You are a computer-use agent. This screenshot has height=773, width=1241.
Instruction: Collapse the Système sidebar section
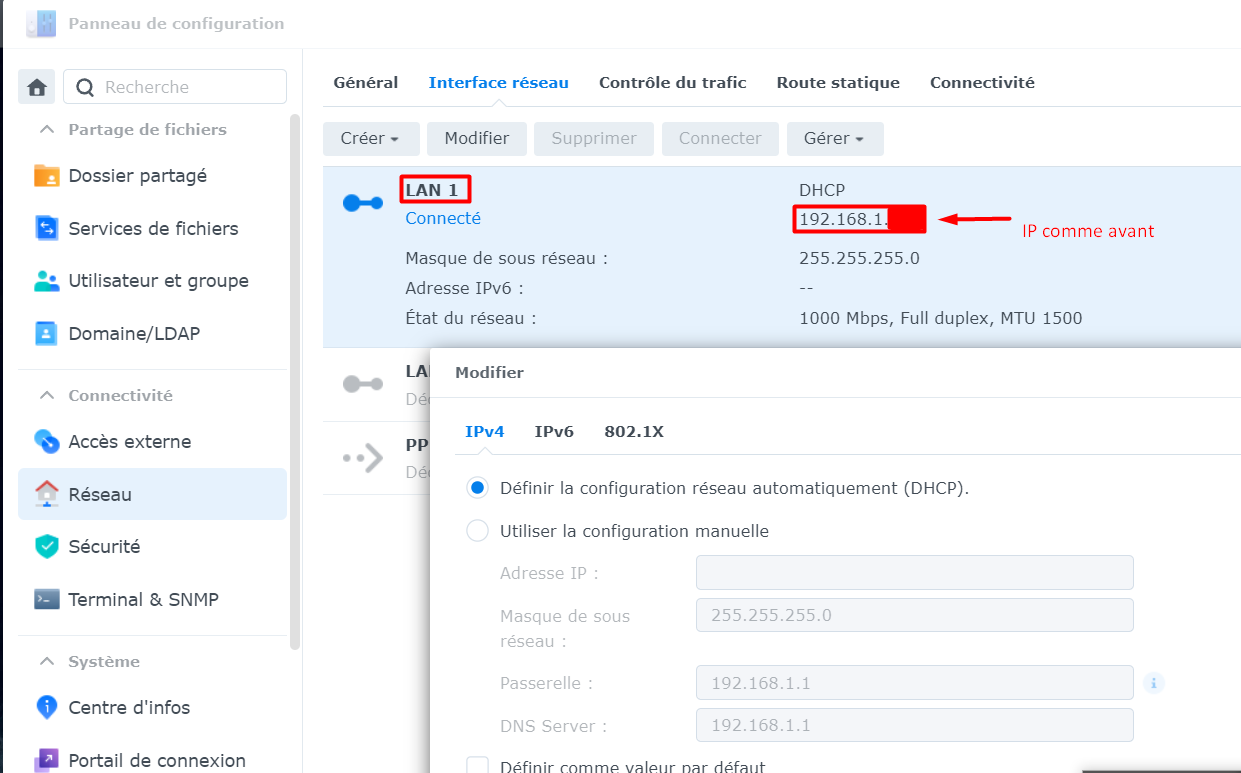coord(46,661)
